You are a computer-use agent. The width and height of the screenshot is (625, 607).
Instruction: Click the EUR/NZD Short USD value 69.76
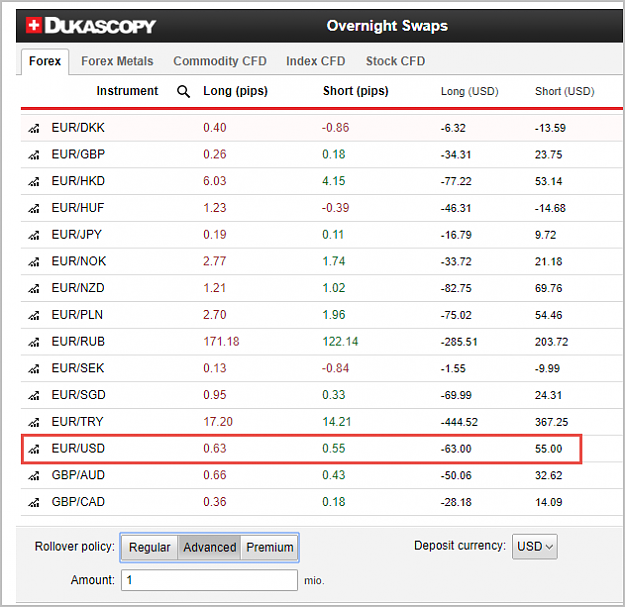[548, 288]
